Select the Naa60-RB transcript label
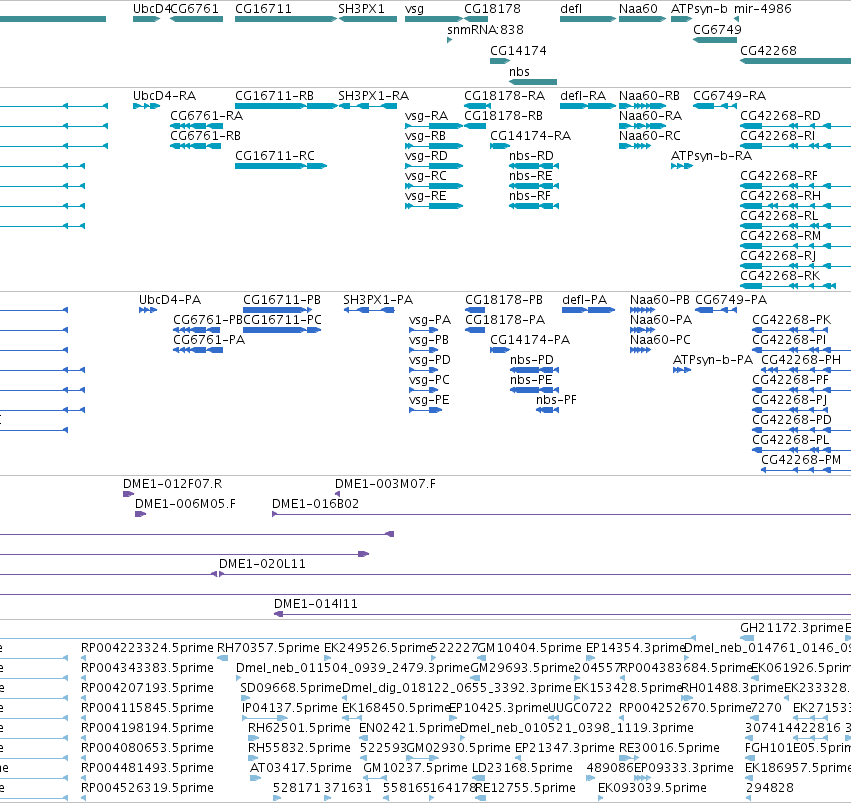The image size is (851, 803). point(649,96)
